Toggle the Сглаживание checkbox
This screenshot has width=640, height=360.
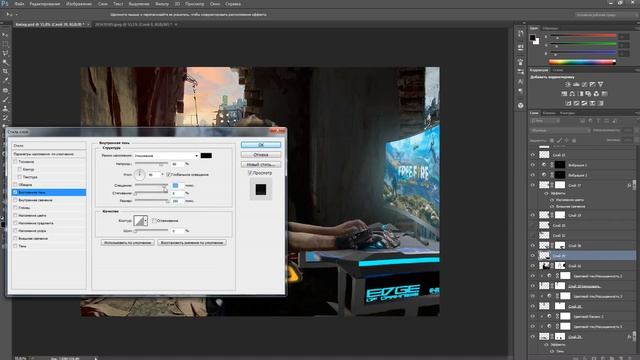pyautogui.click(x=154, y=220)
